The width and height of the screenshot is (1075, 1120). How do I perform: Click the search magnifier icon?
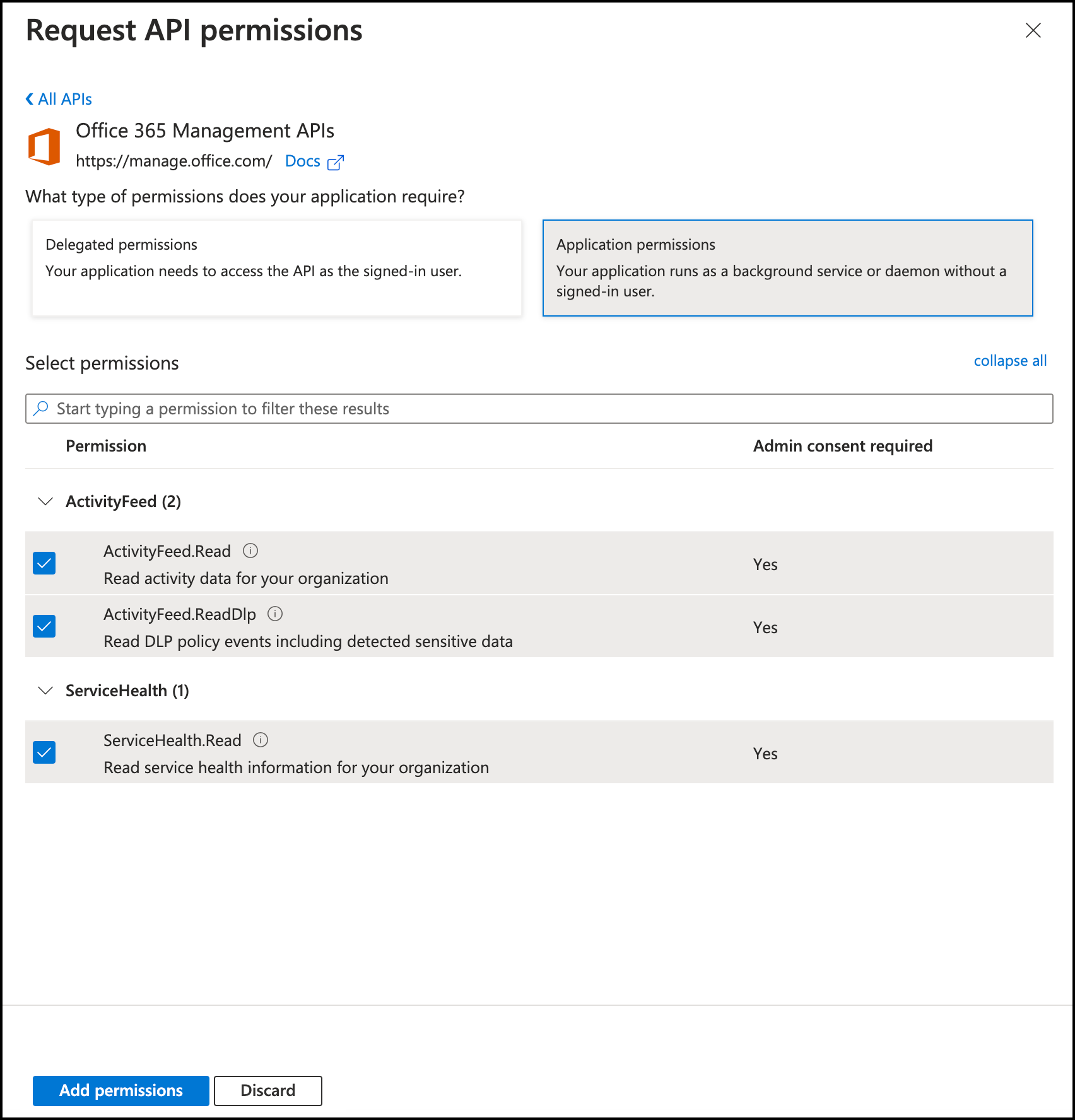[41, 409]
